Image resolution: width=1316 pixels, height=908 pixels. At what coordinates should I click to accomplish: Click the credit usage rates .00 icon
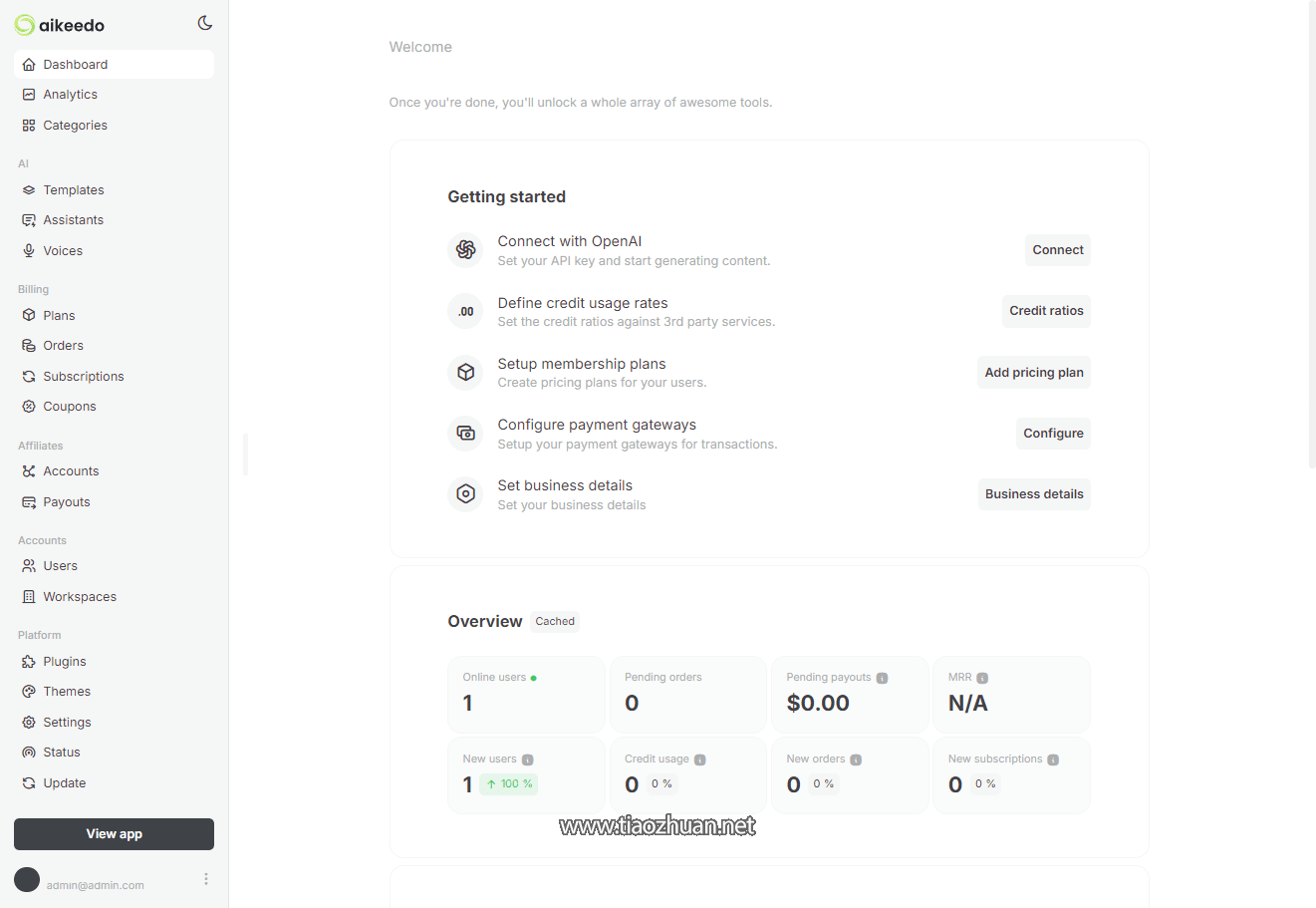pyautogui.click(x=465, y=311)
